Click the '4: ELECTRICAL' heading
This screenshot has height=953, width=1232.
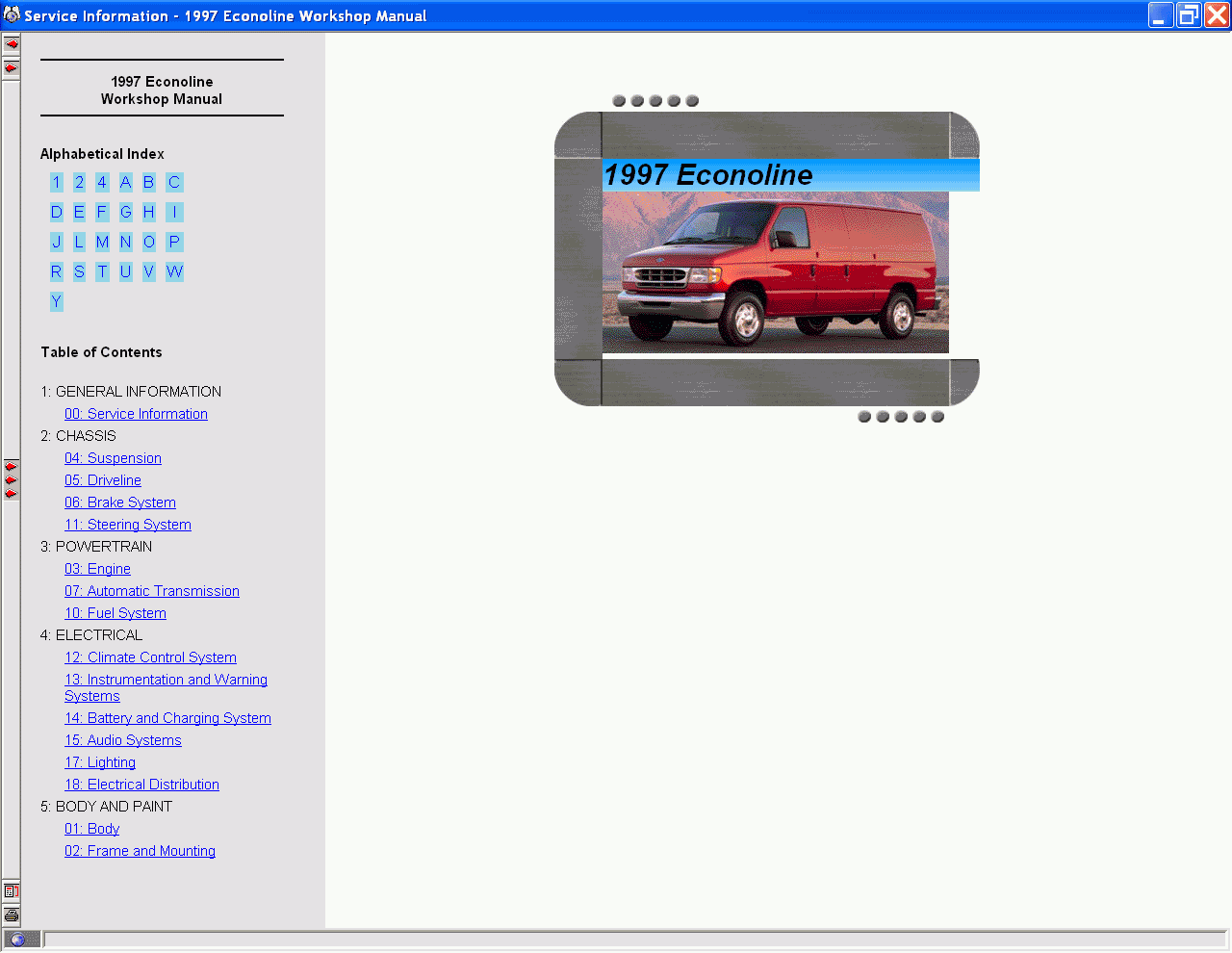click(91, 635)
